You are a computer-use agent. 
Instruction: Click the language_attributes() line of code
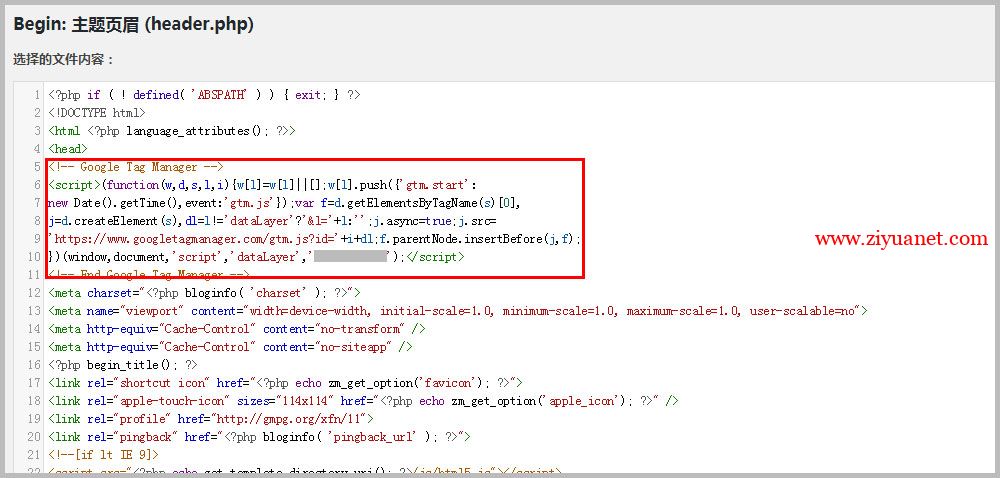(x=172, y=131)
